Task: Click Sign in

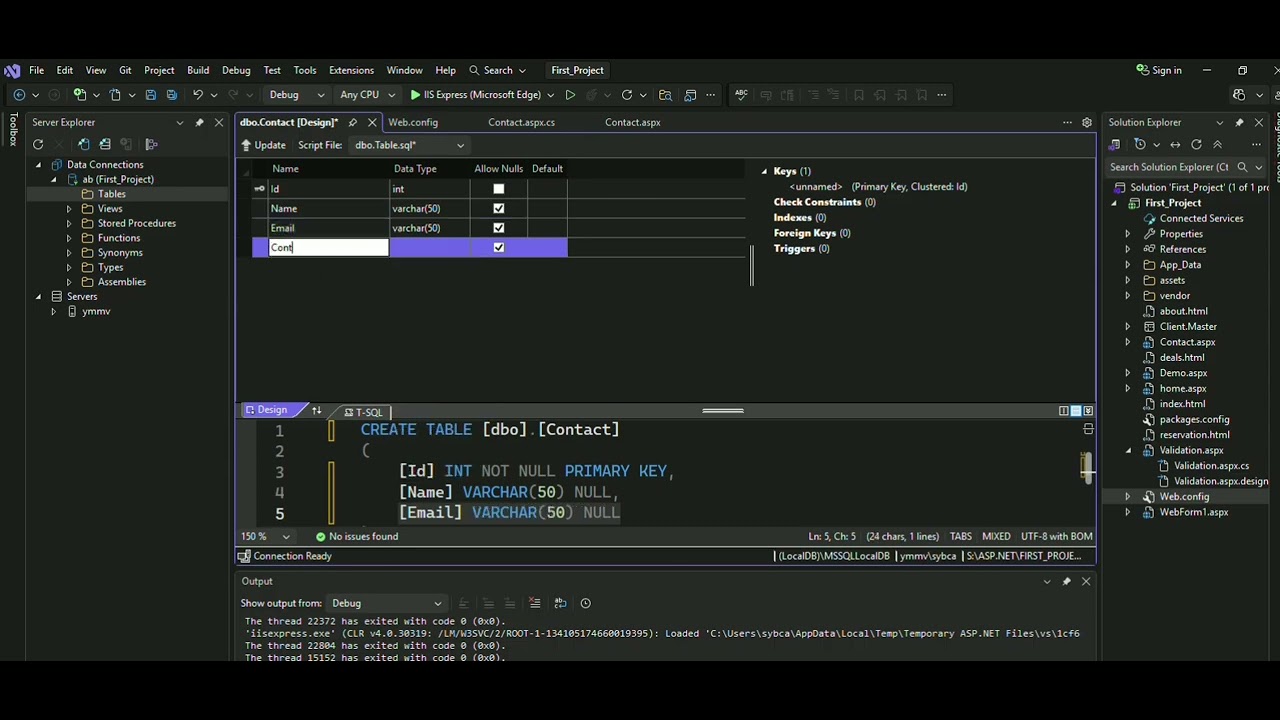Action: click(1159, 70)
